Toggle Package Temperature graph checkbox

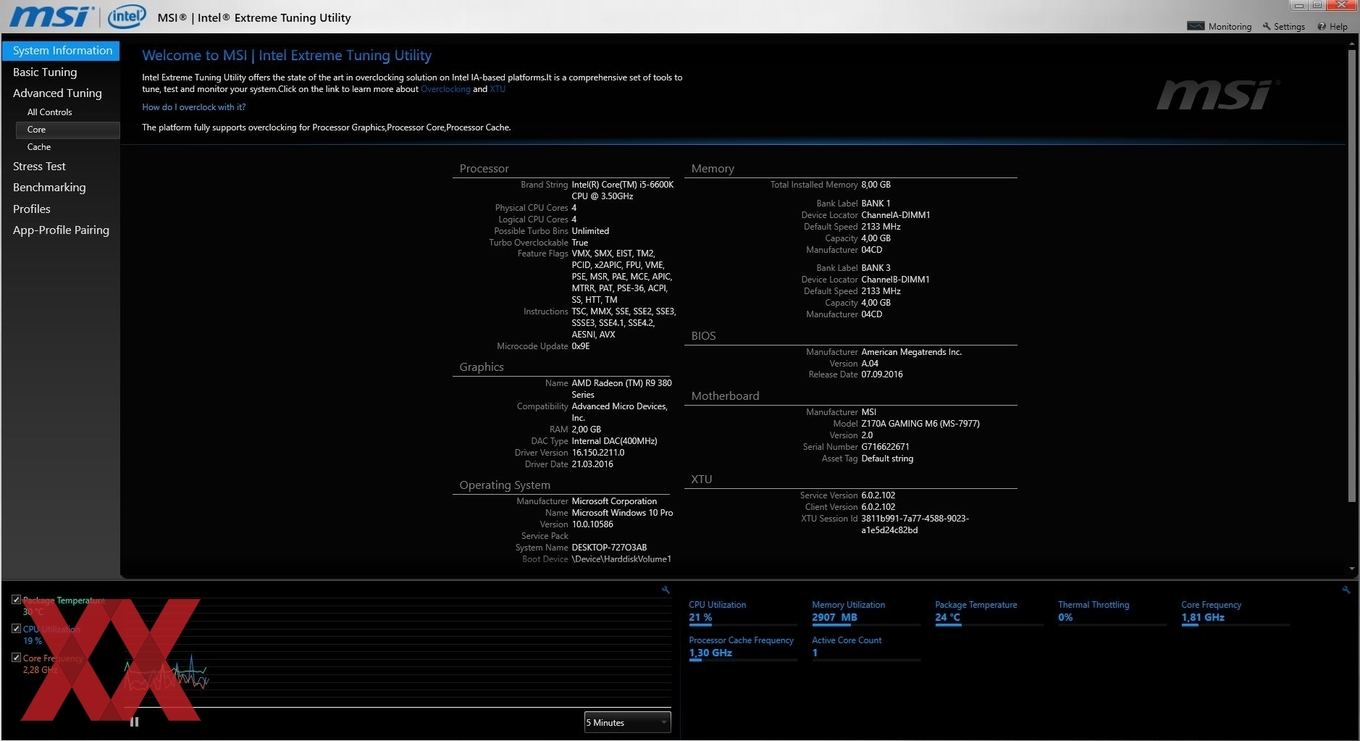[x=16, y=600]
